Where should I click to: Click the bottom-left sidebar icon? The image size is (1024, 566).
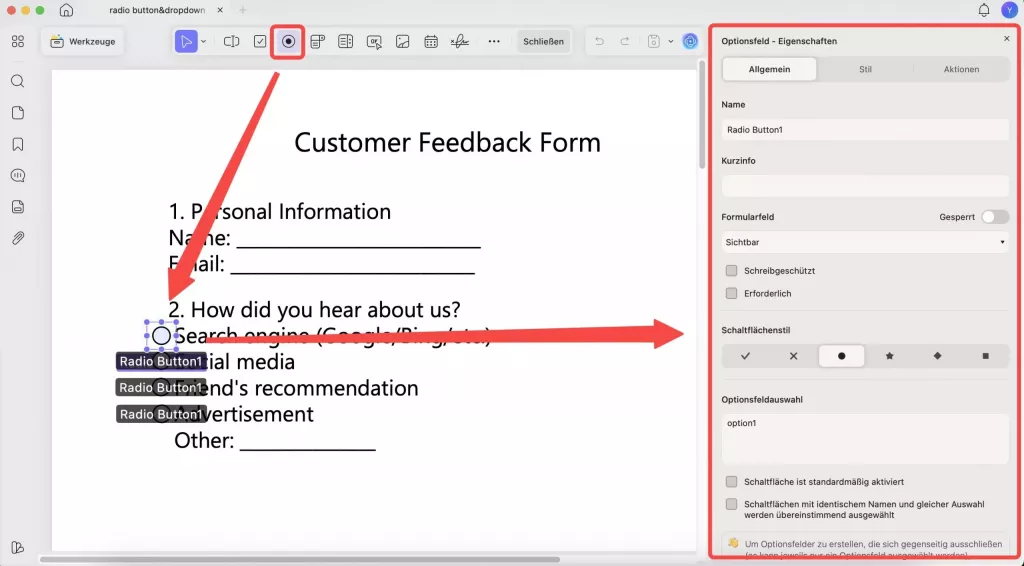click(x=18, y=547)
